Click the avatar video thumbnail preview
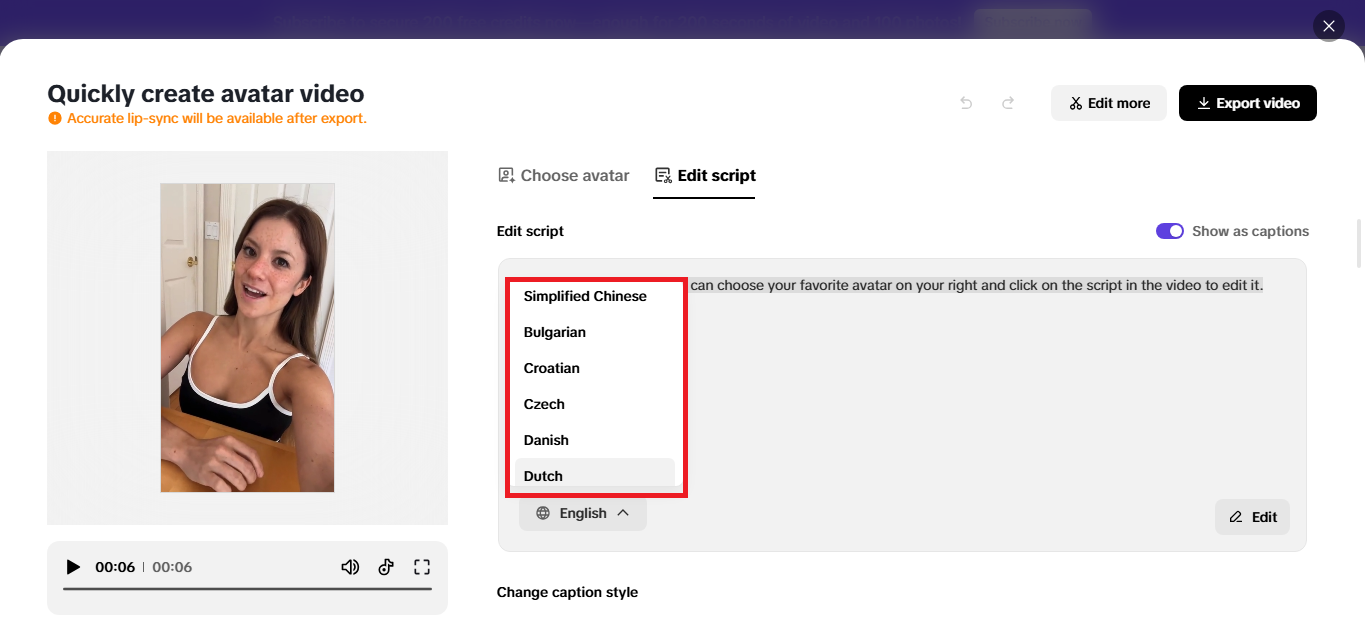The height and width of the screenshot is (639, 1365). click(247, 337)
